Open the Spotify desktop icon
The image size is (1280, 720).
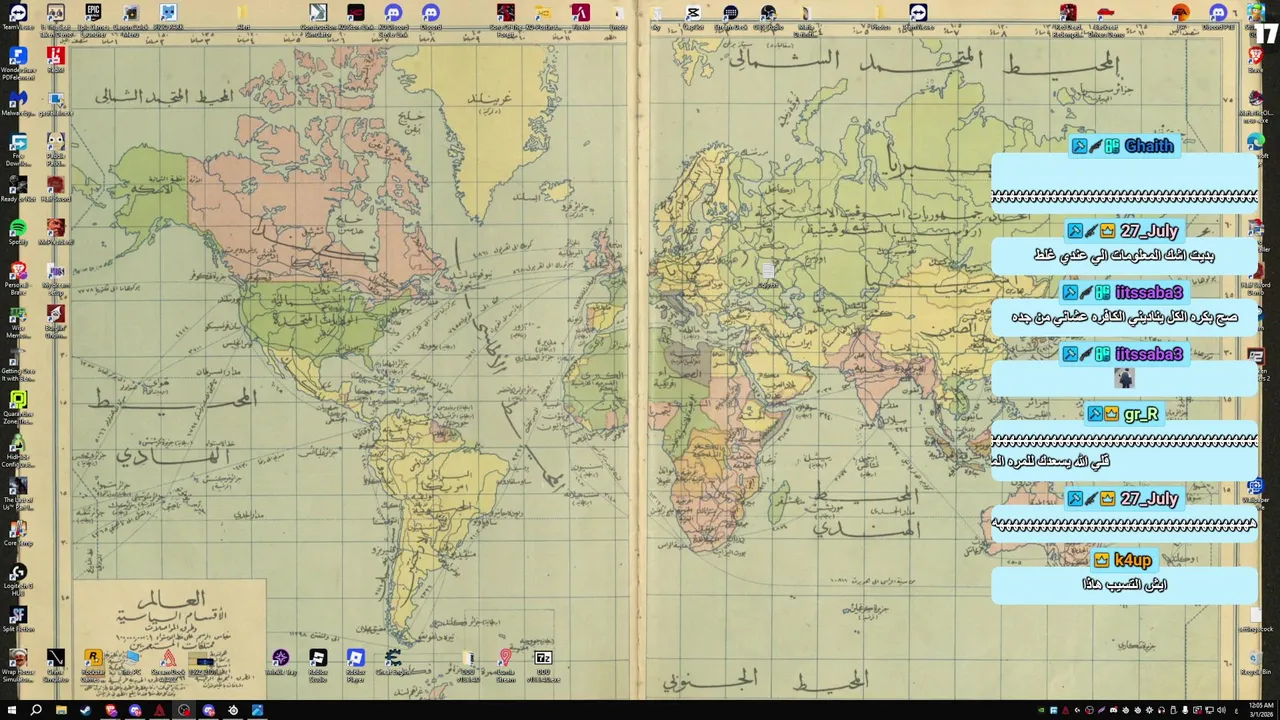click(x=18, y=232)
